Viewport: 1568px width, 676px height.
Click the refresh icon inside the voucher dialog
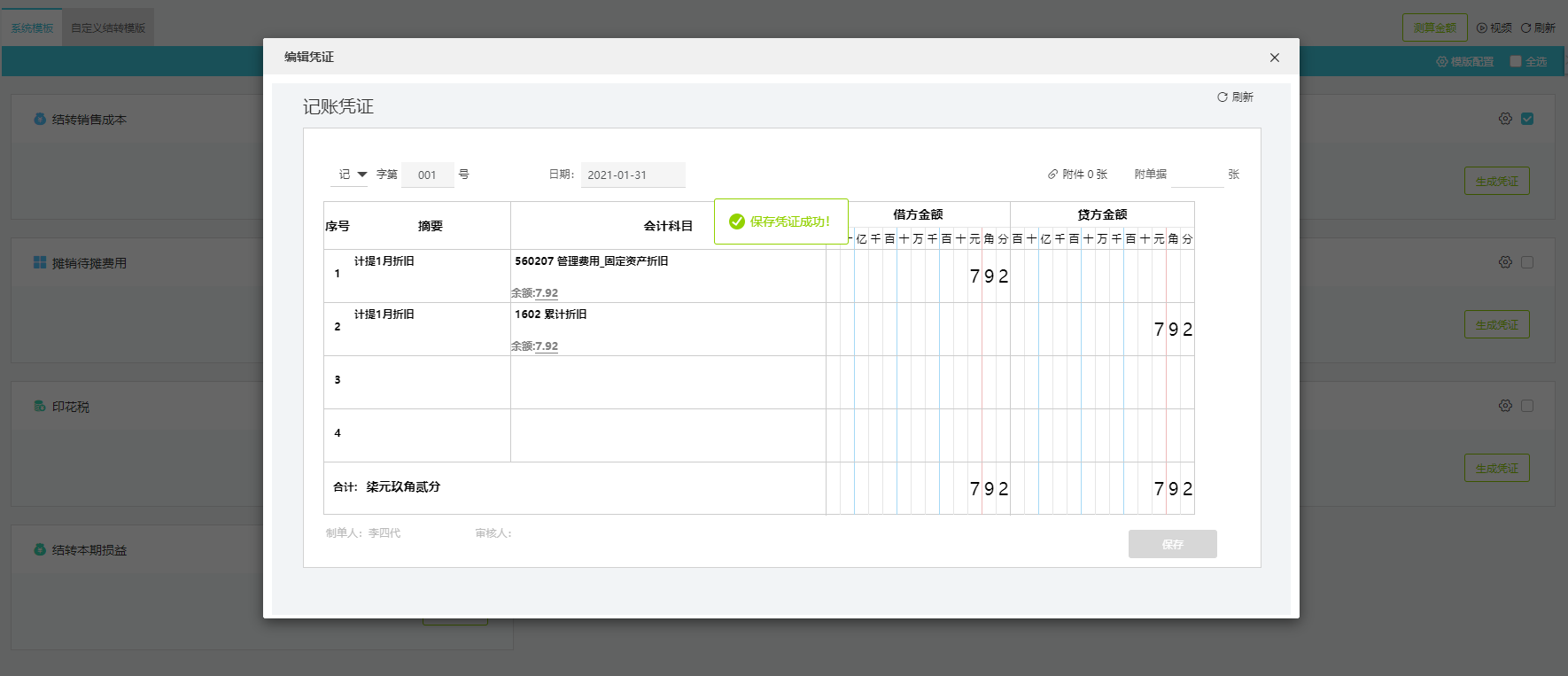[1223, 97]
